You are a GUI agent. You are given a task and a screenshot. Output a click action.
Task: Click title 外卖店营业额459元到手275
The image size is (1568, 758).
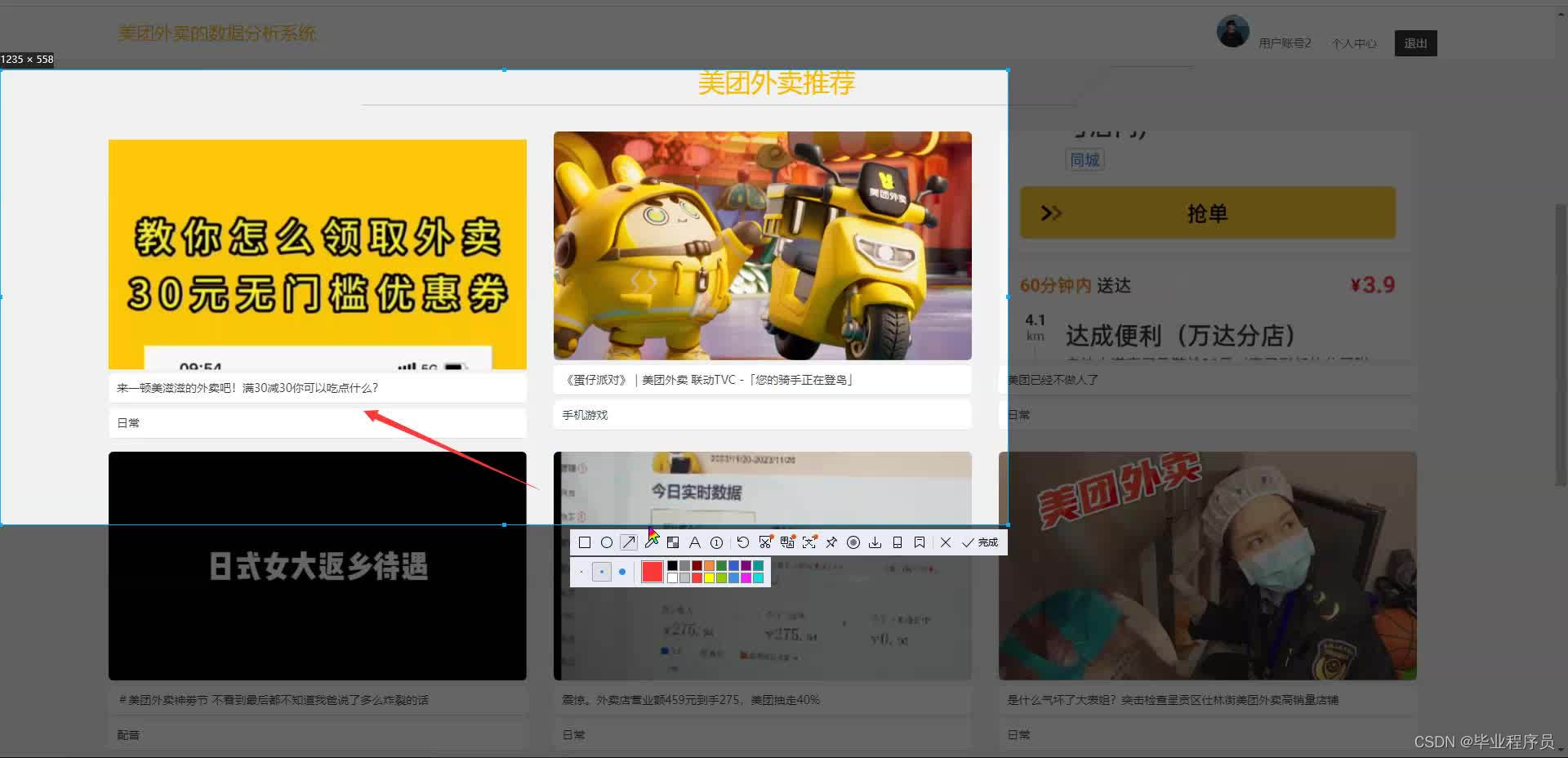(691, 700)
